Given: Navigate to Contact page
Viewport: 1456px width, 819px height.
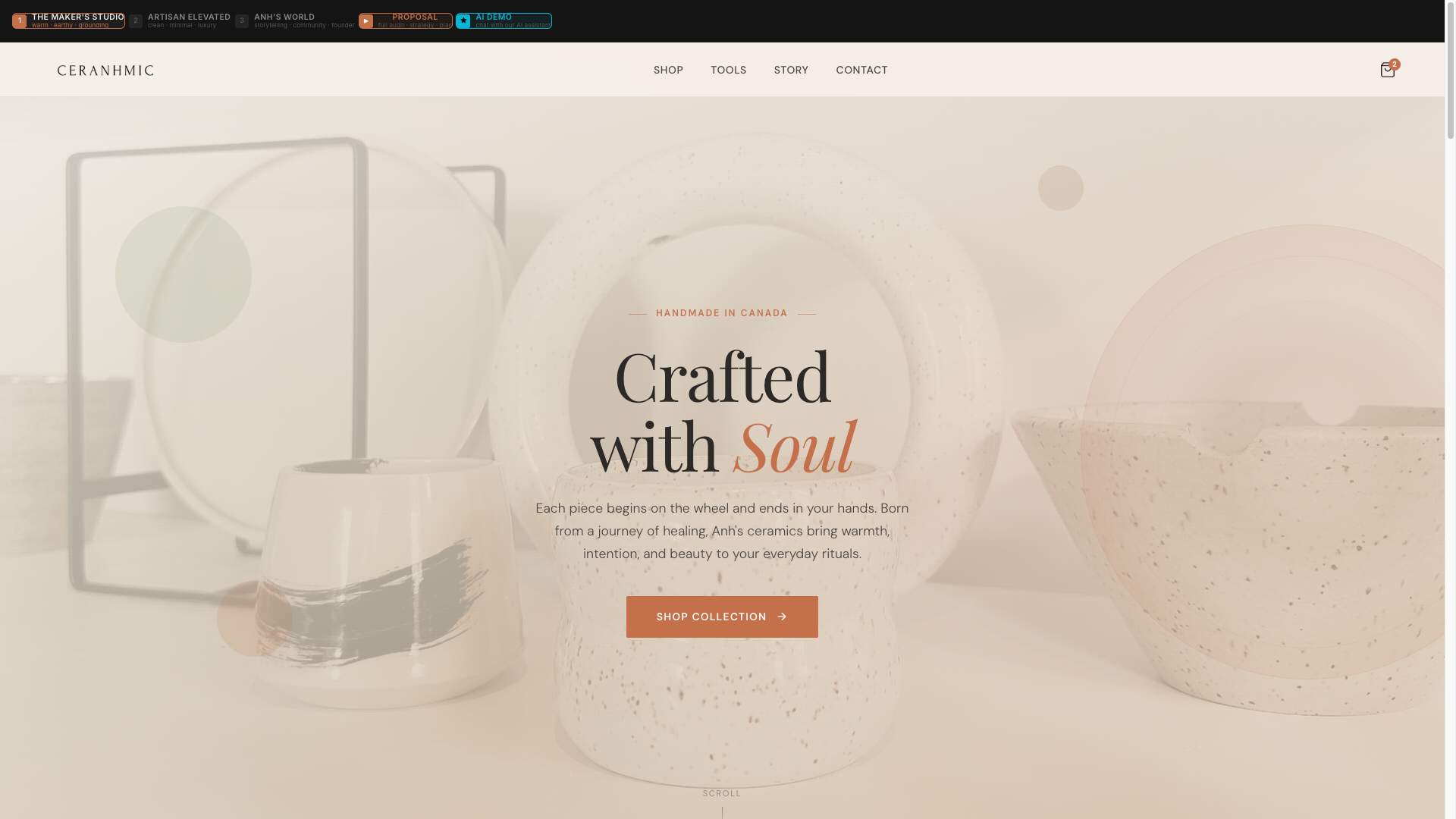Looking at the screenshot, I should (x=861, y=70).
